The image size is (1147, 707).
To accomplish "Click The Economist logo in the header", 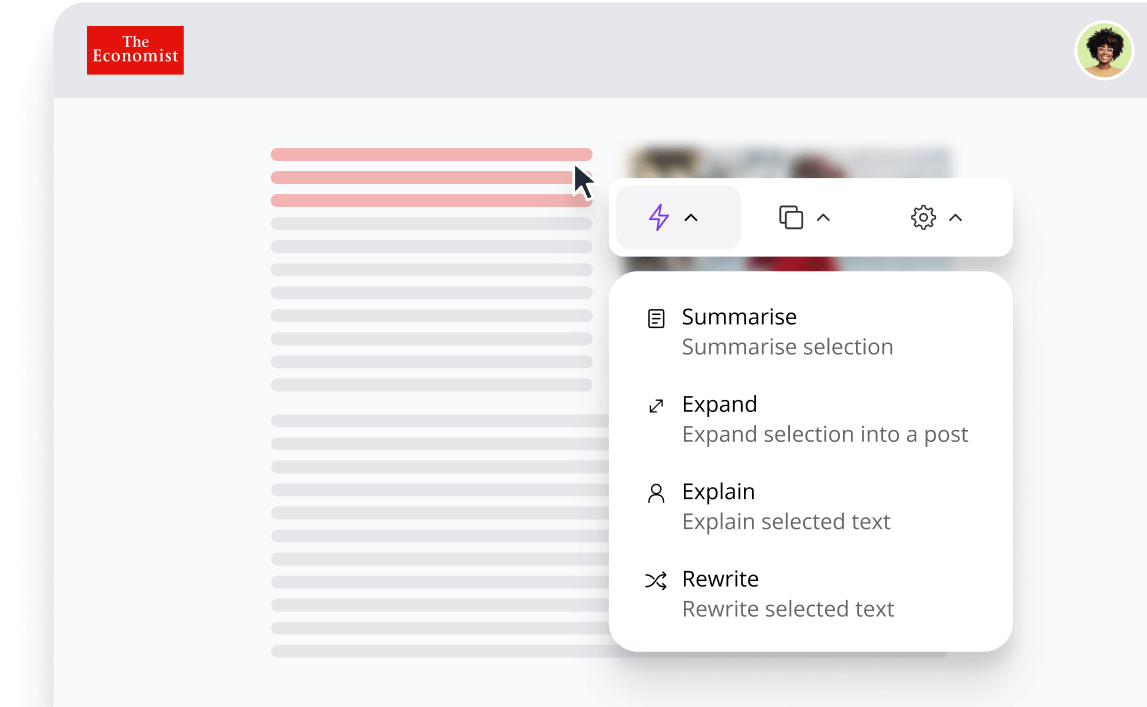I will (135, 50).
